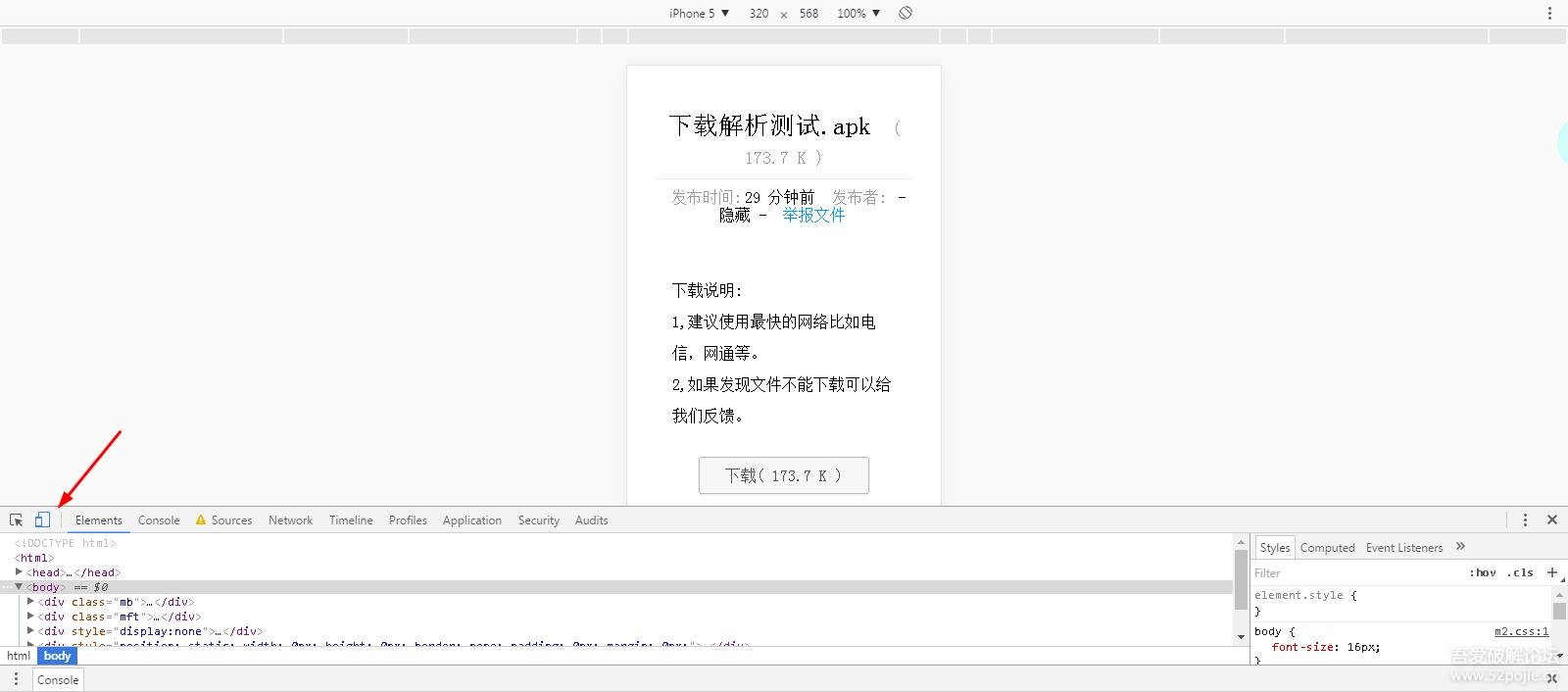Select the <!DOCTYPE html> line

[65, 543]
